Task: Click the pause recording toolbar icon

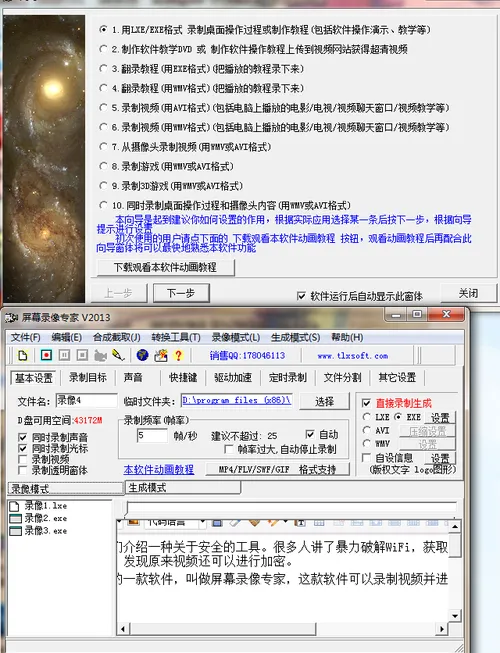Action: [64, 355]
